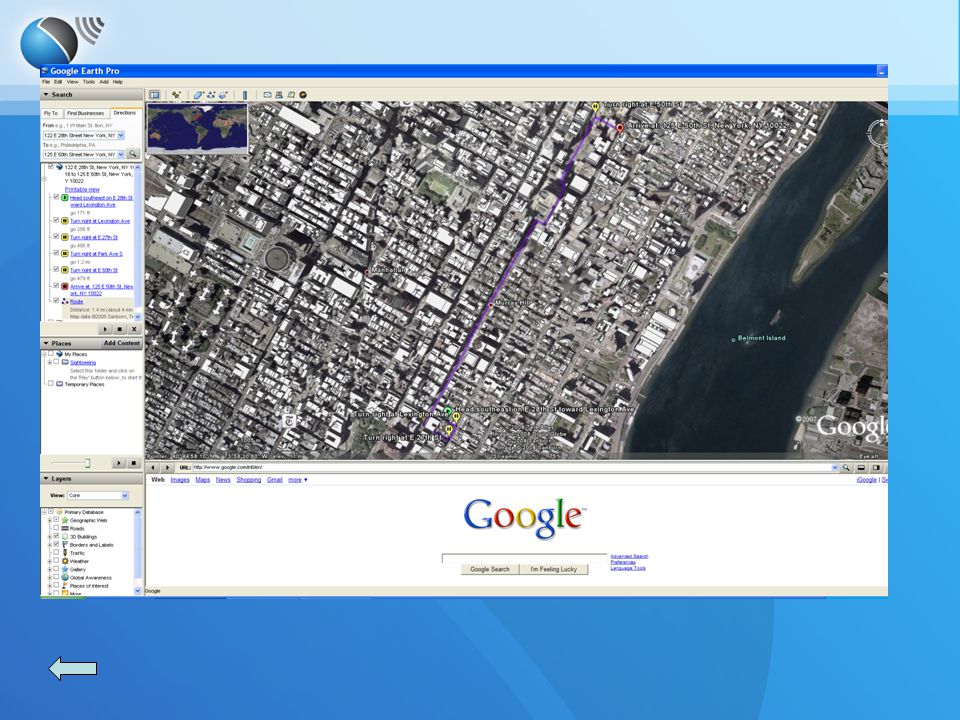Play the directions tour in Search panel

106,329
